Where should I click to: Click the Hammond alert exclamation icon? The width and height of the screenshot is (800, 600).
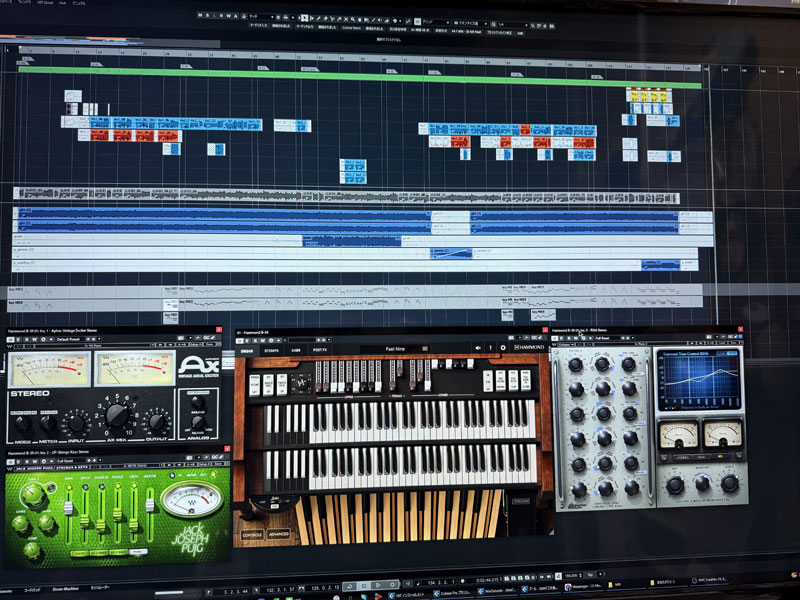[491, 348]
